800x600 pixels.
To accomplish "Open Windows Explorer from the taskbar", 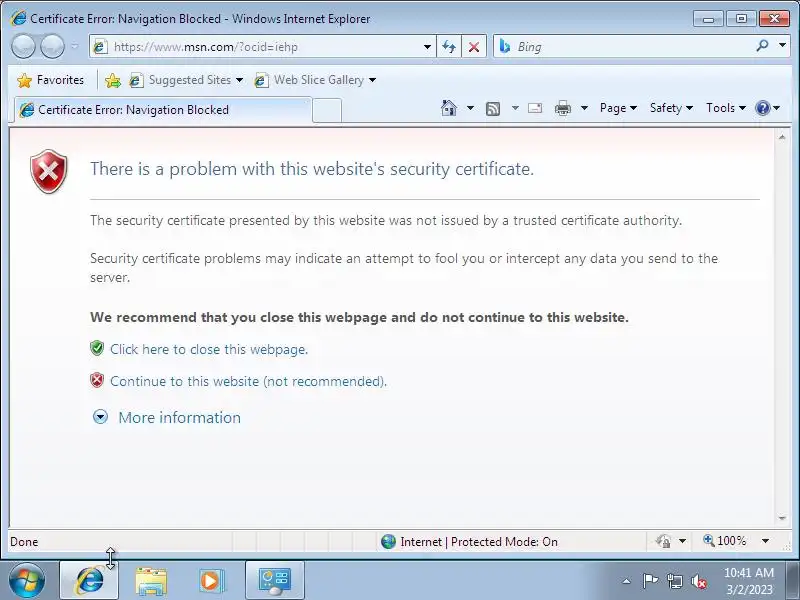I will 151,581.
